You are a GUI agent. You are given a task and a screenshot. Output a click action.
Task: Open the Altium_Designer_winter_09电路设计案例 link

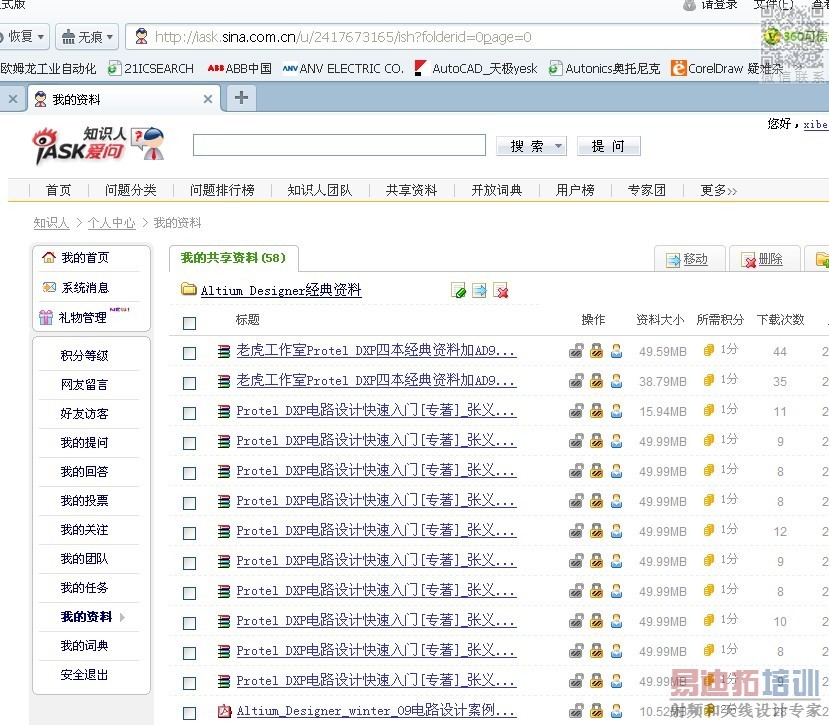pos(376,710)
